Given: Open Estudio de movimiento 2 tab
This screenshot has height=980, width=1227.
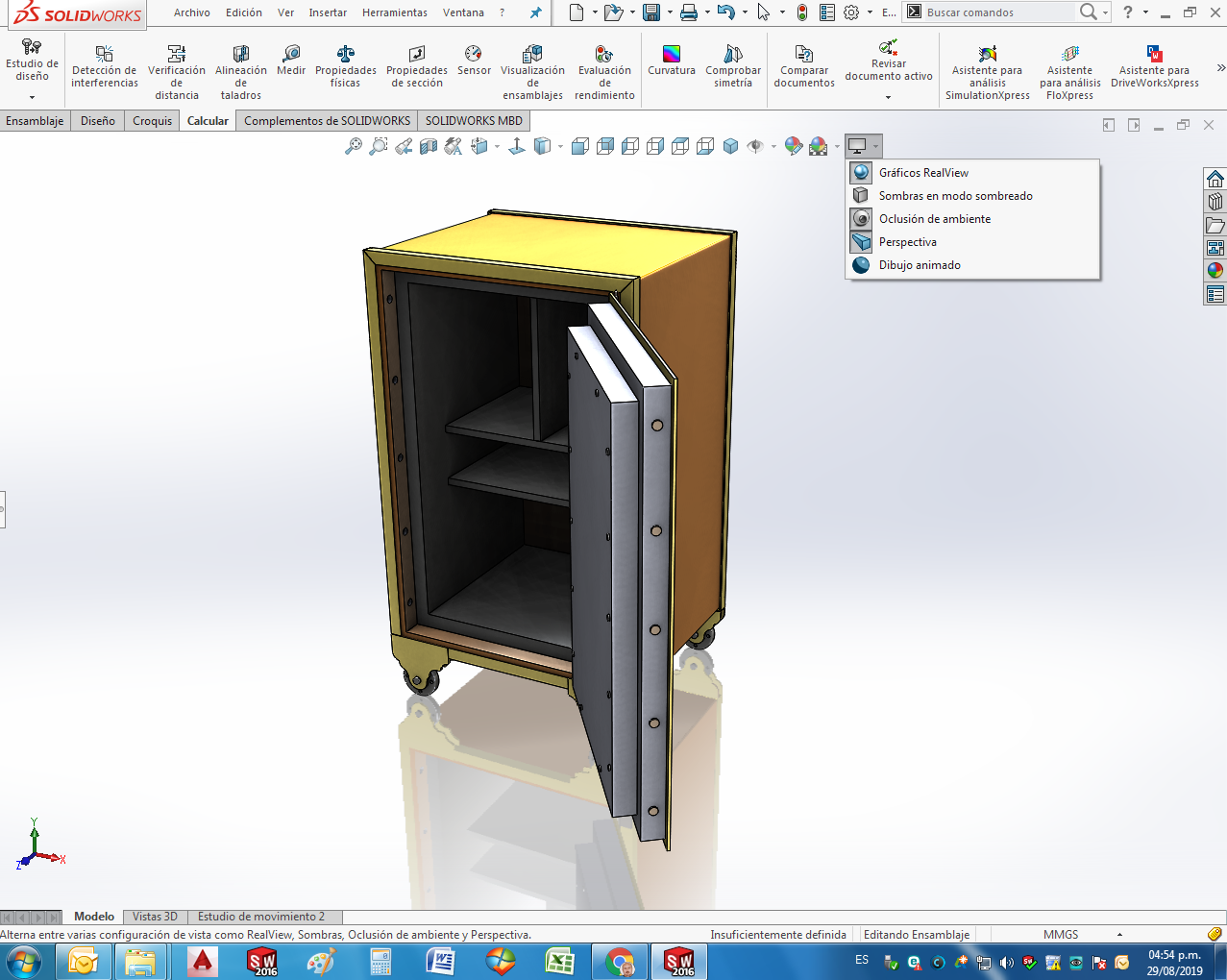Looking at the screenshot, I should (x=261, y=917).
